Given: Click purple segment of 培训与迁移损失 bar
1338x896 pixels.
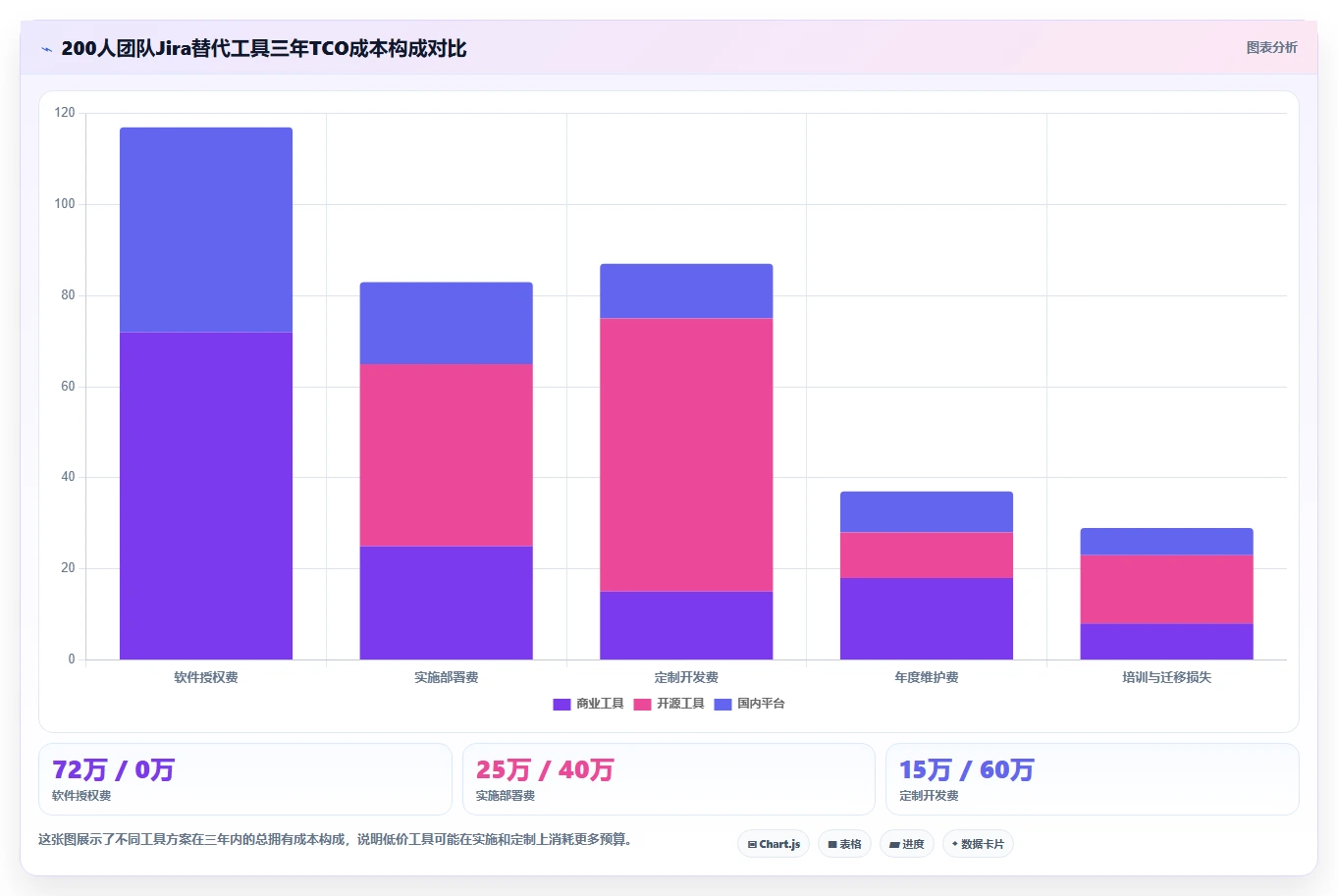Looking at the screenshot, I should [1166, 642].
